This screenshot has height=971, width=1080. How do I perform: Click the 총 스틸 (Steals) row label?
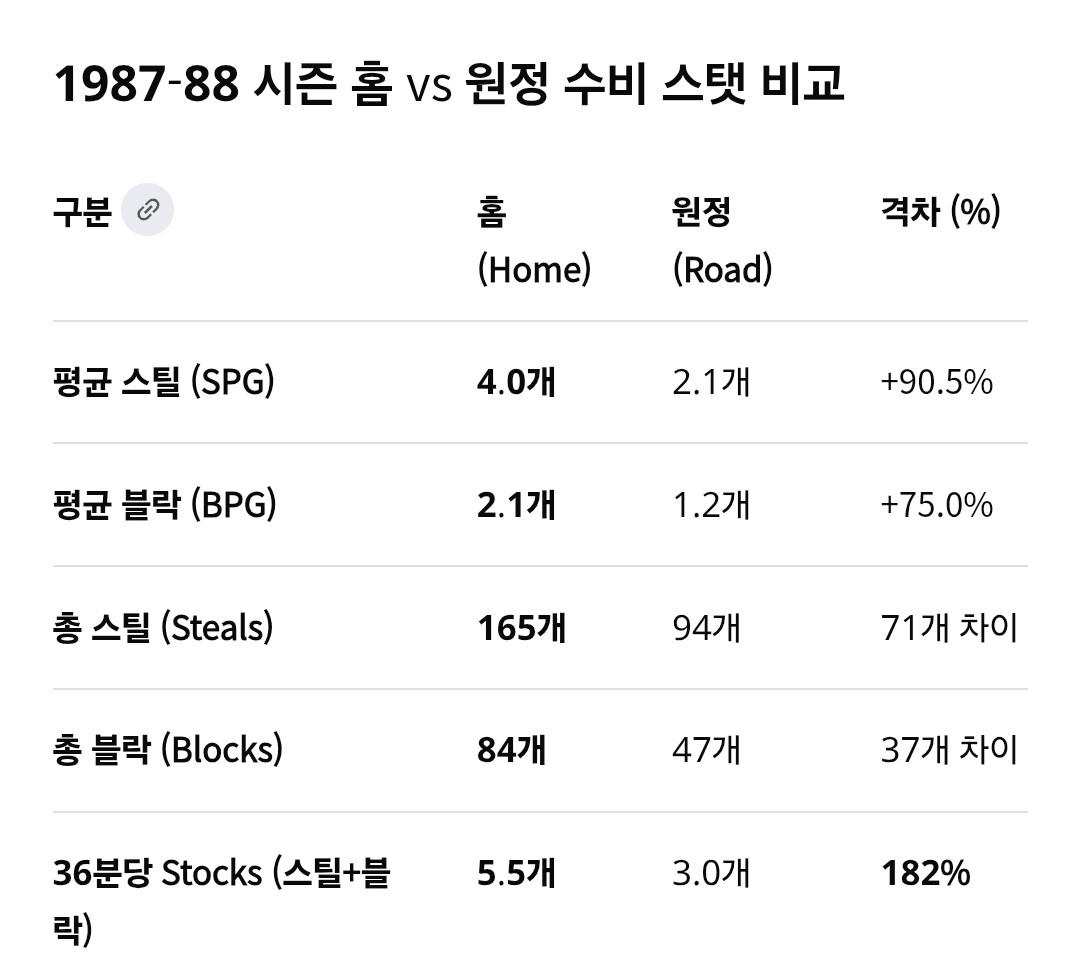click(163, 628)
